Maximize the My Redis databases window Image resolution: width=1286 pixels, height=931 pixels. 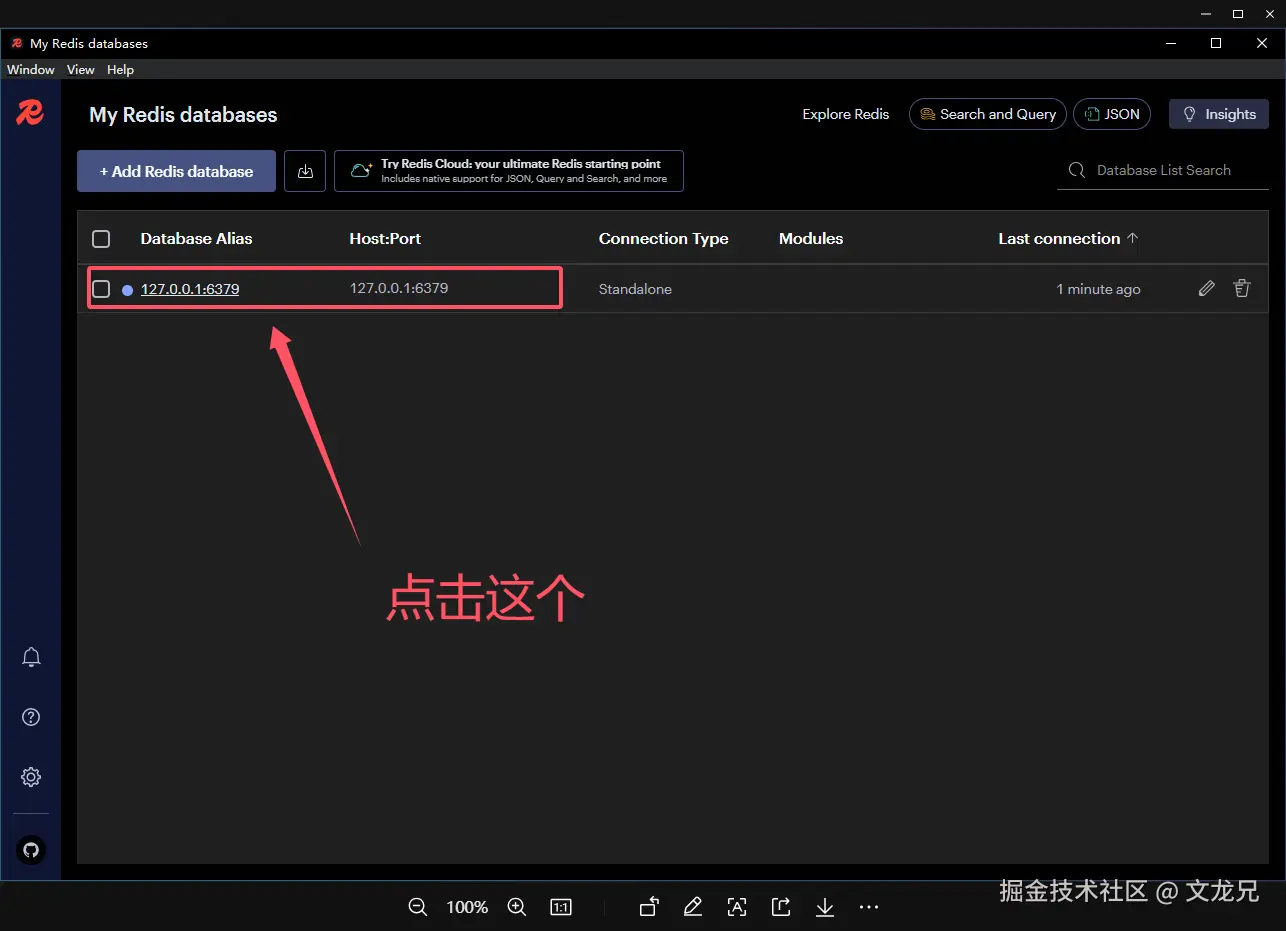click(1216, 43)
